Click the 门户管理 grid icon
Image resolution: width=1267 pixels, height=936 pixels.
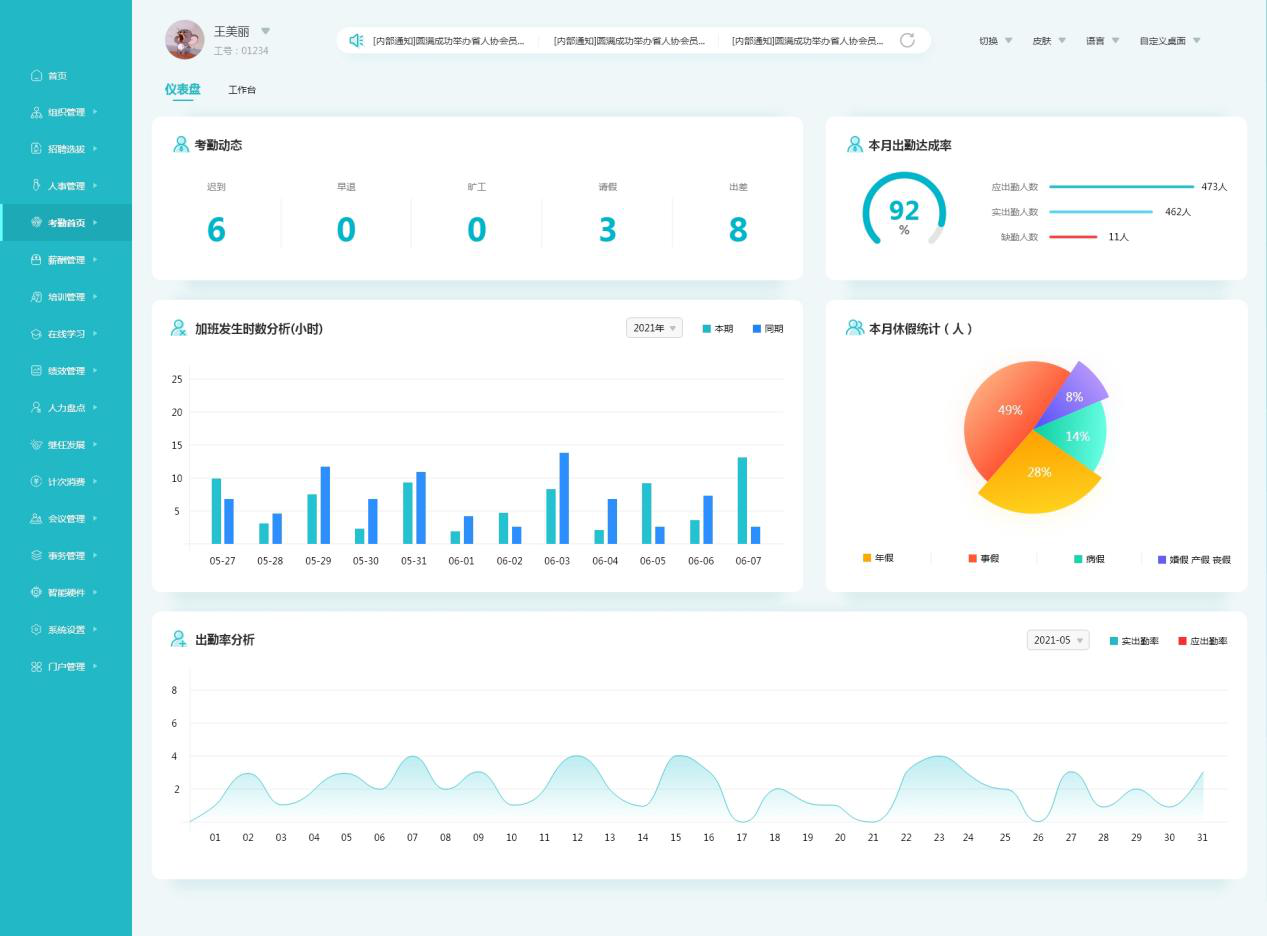pos(37,667)
